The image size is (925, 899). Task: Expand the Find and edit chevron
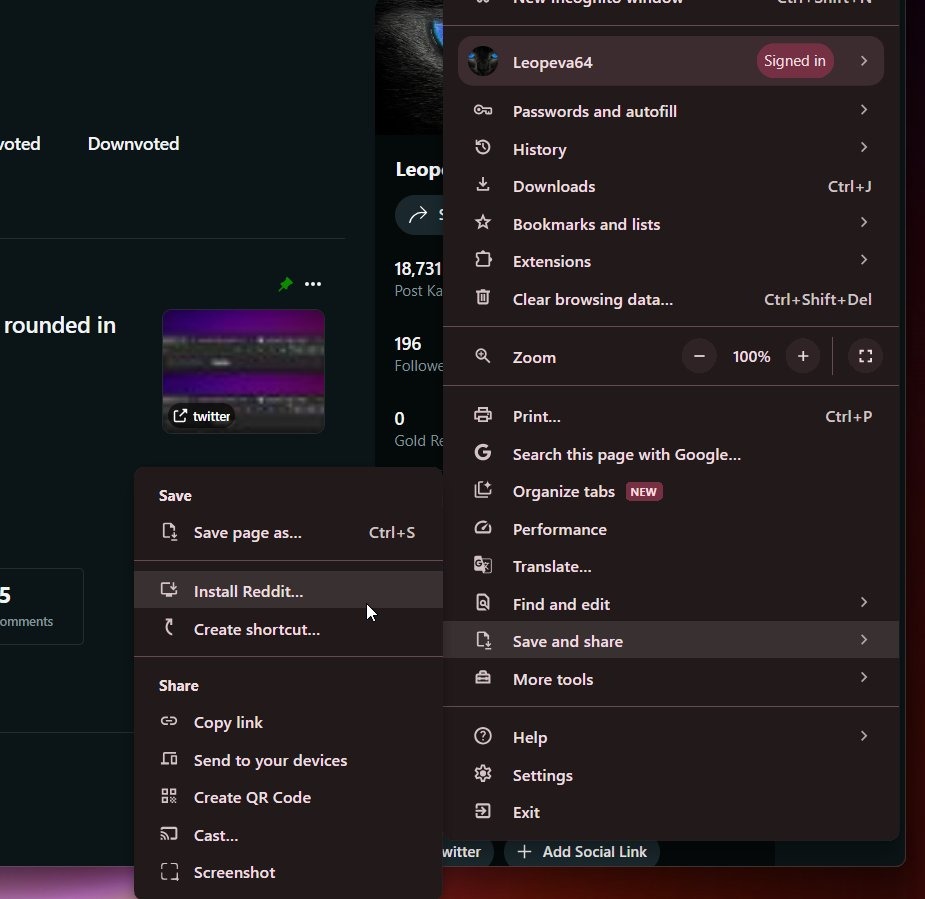pyautogui.click(x=864, y=602)
